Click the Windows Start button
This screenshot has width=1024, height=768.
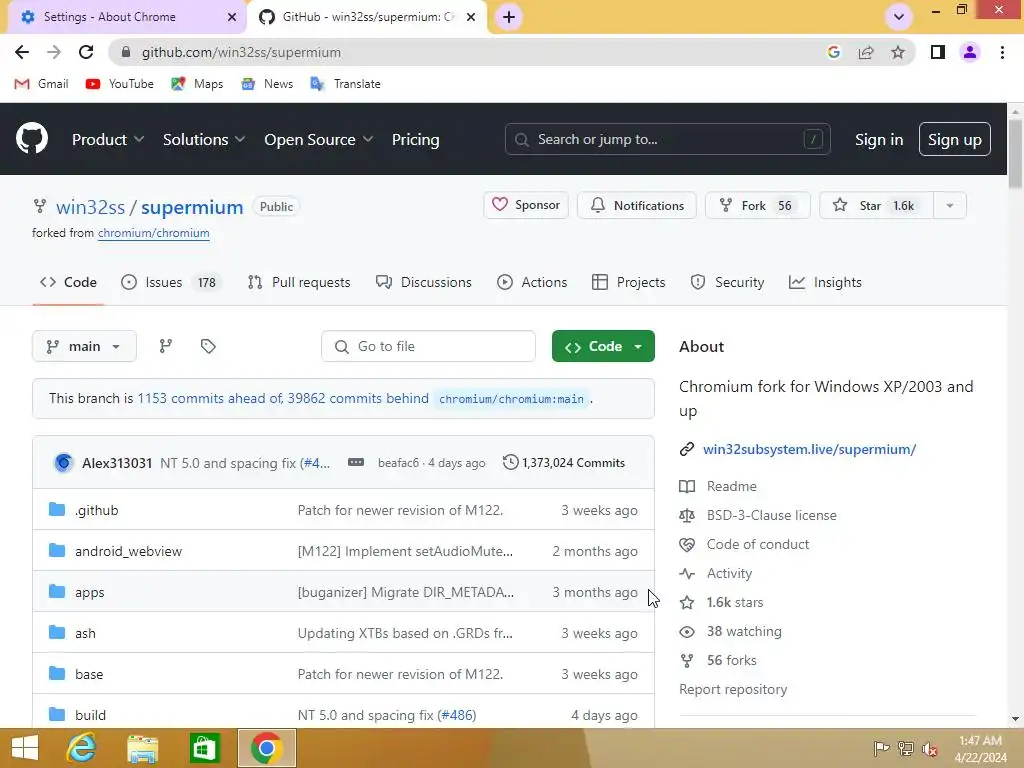[x=25, y=748]
